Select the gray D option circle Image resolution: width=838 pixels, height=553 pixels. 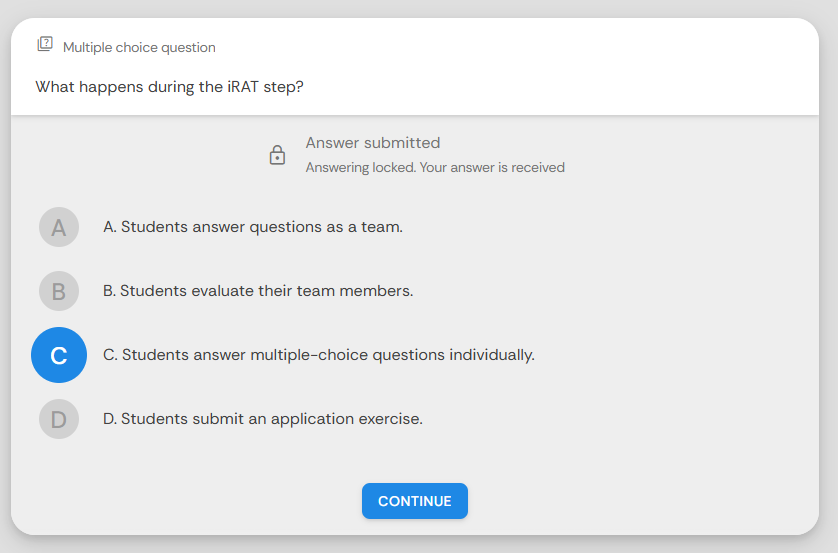pos(59,419)
